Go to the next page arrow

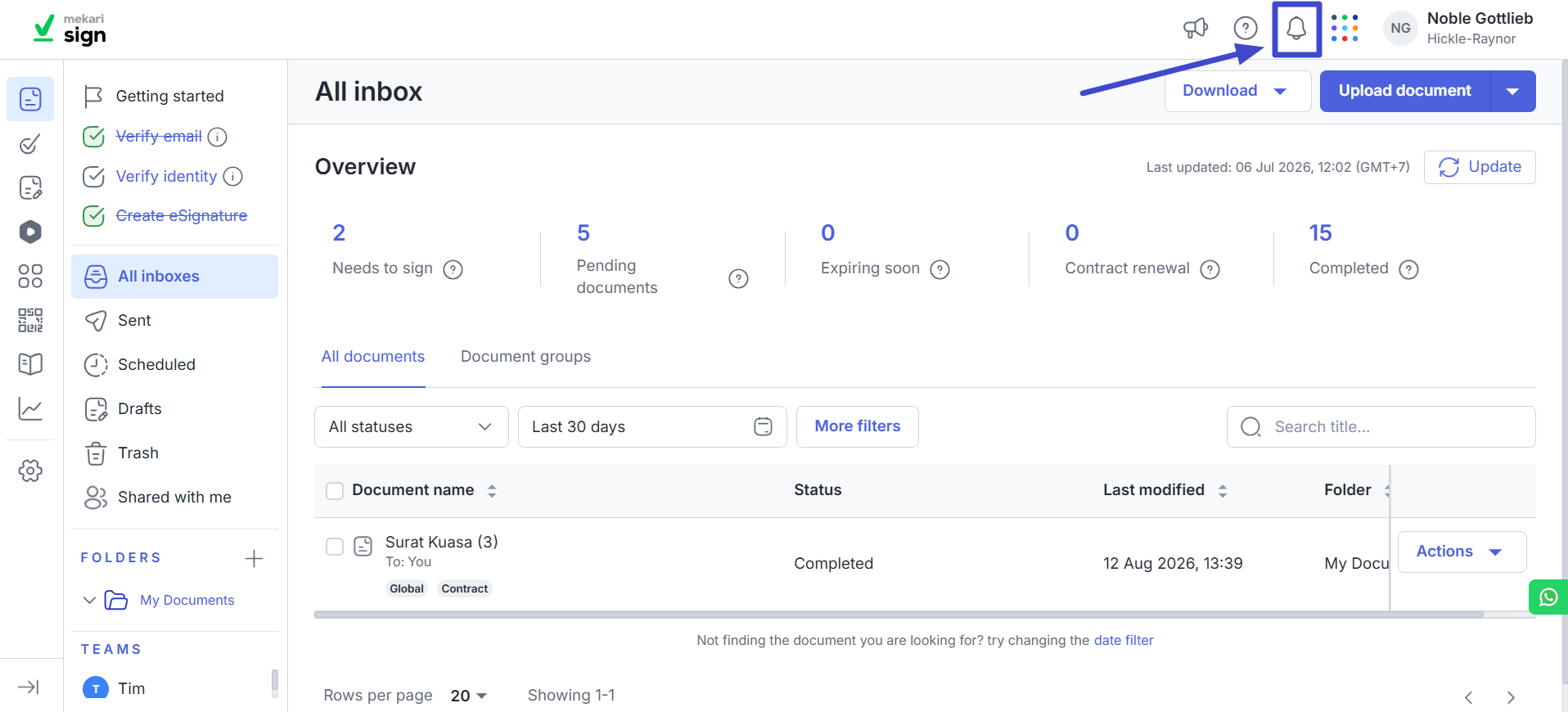pos(1511,697)
